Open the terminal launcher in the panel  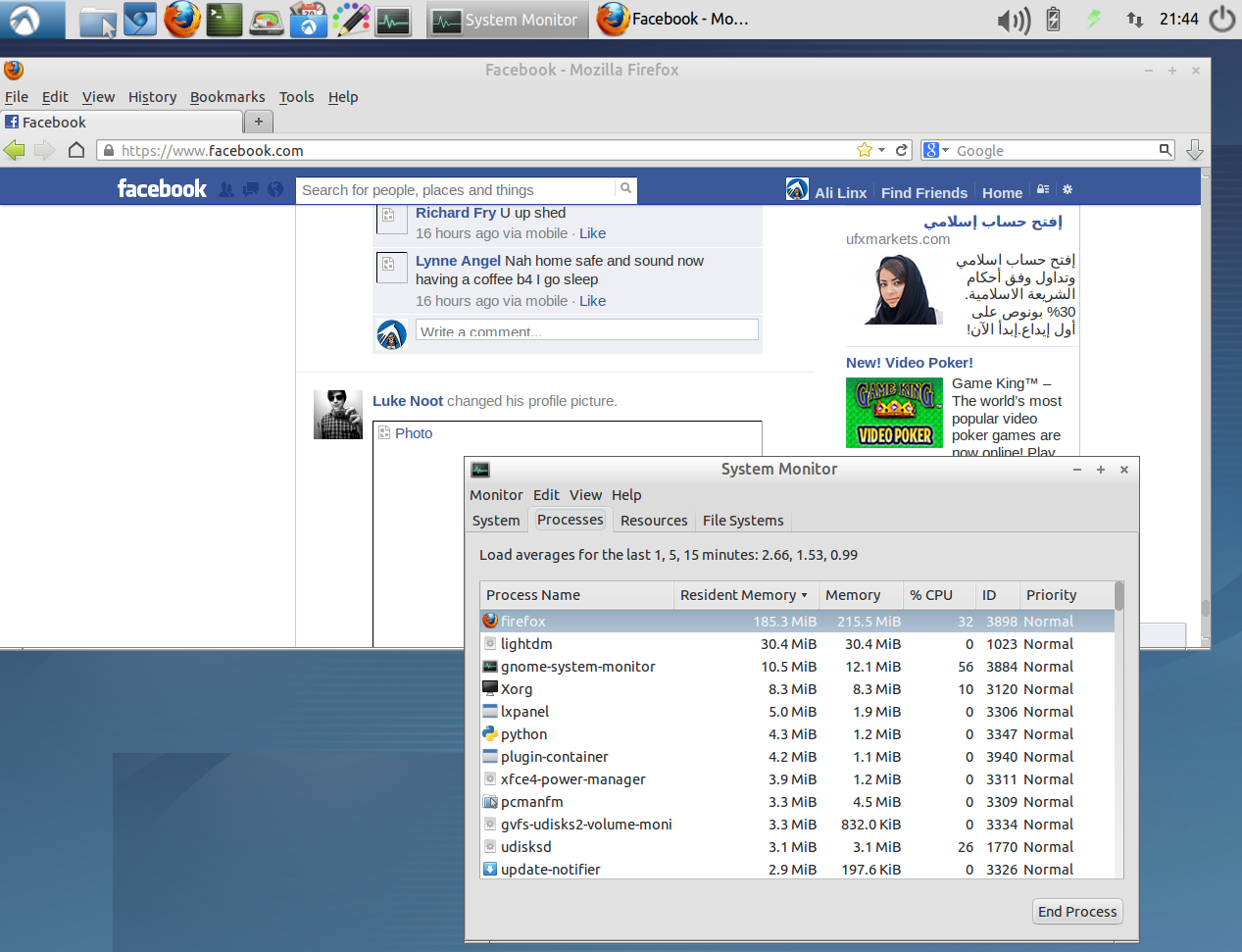pos(224,20)
